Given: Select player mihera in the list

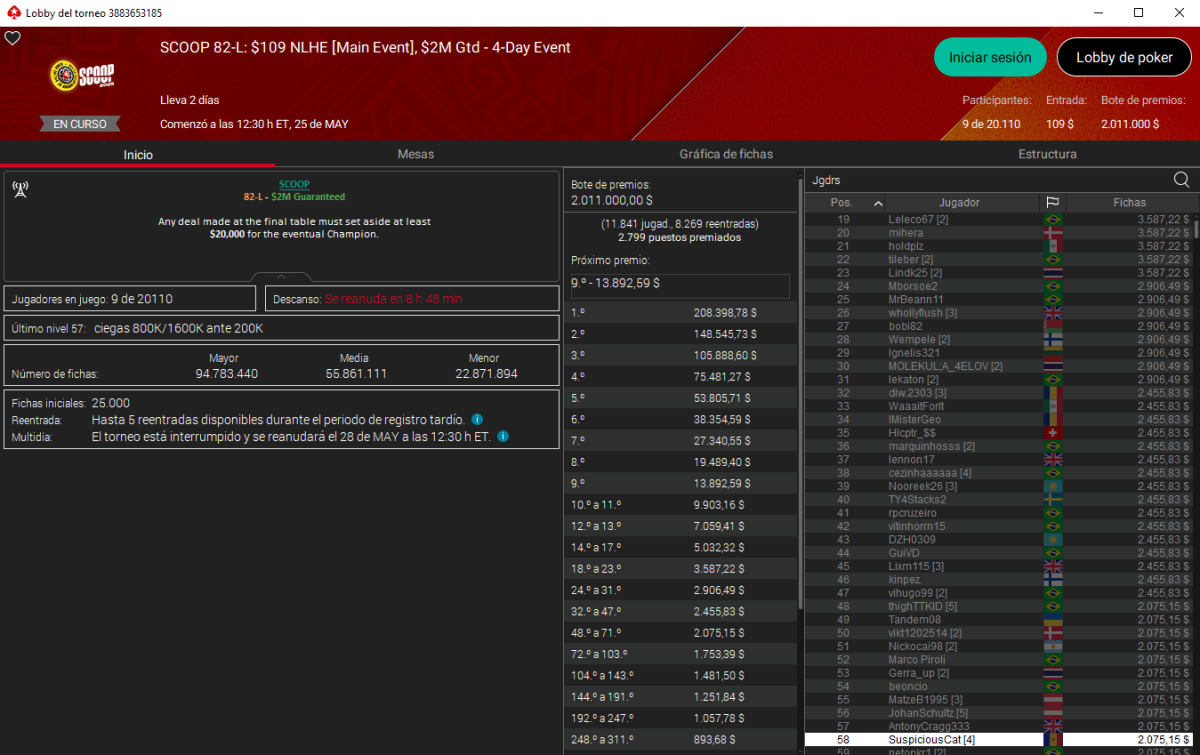Looking at the screenshot, I should (998, 232).
